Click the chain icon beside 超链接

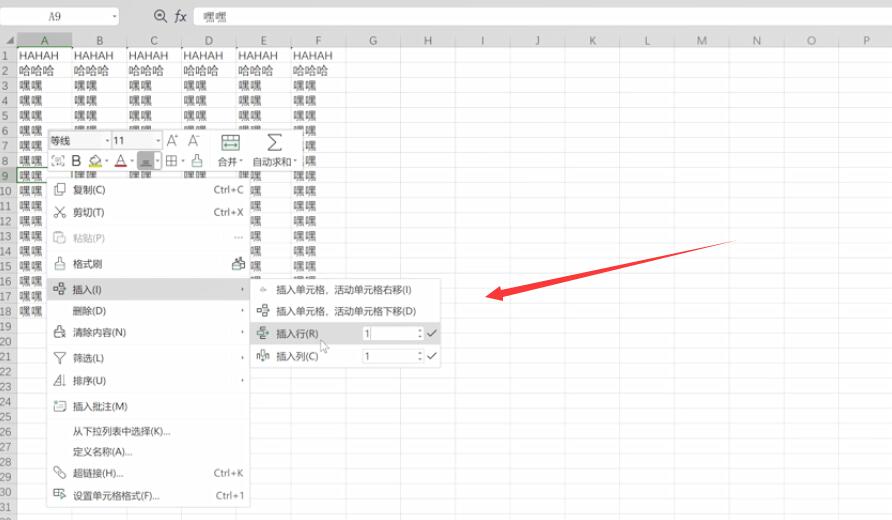pyautogui.click(x=60, y=472)
